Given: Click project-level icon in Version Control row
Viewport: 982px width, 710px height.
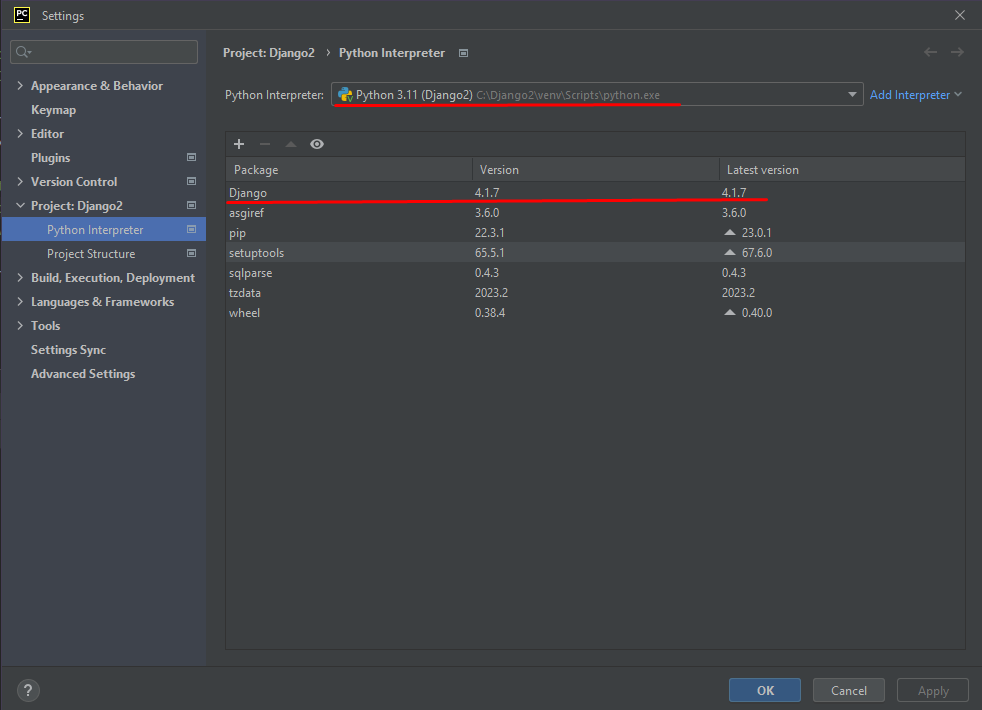Looking at the screenshot, I should click(x=192, y=182).
